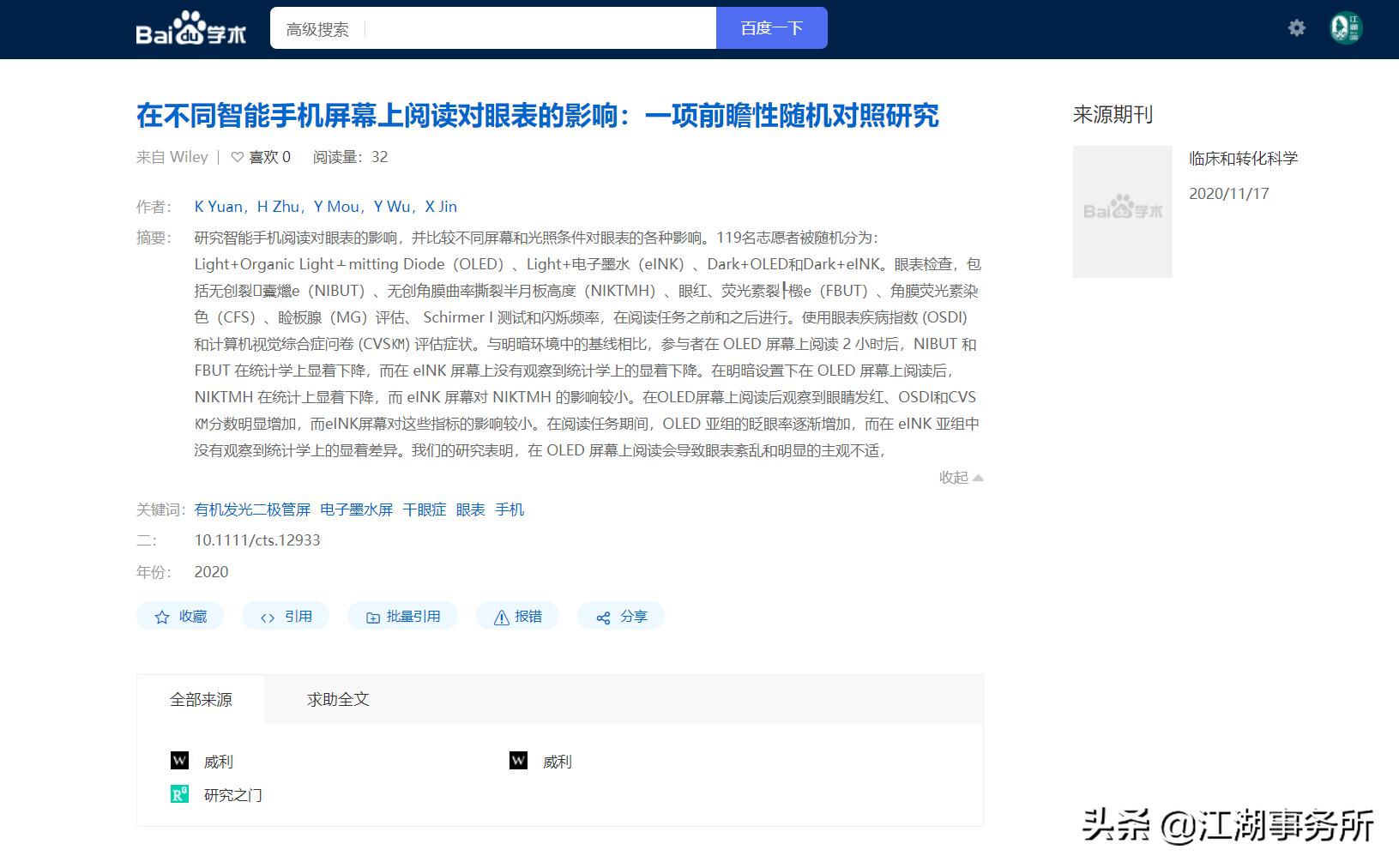Screen dimensions: 1399x868
Task: Select the 批量引用 batch citation icon
Action: 373,616
